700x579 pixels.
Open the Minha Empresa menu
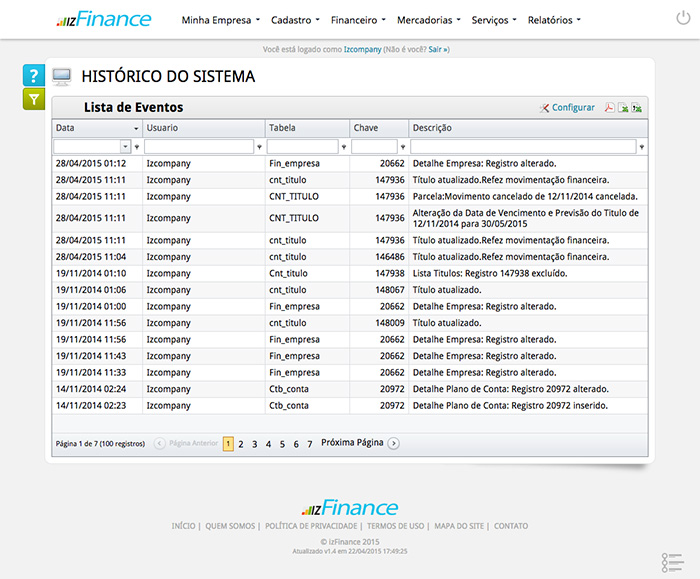click(x=220, y=19)
